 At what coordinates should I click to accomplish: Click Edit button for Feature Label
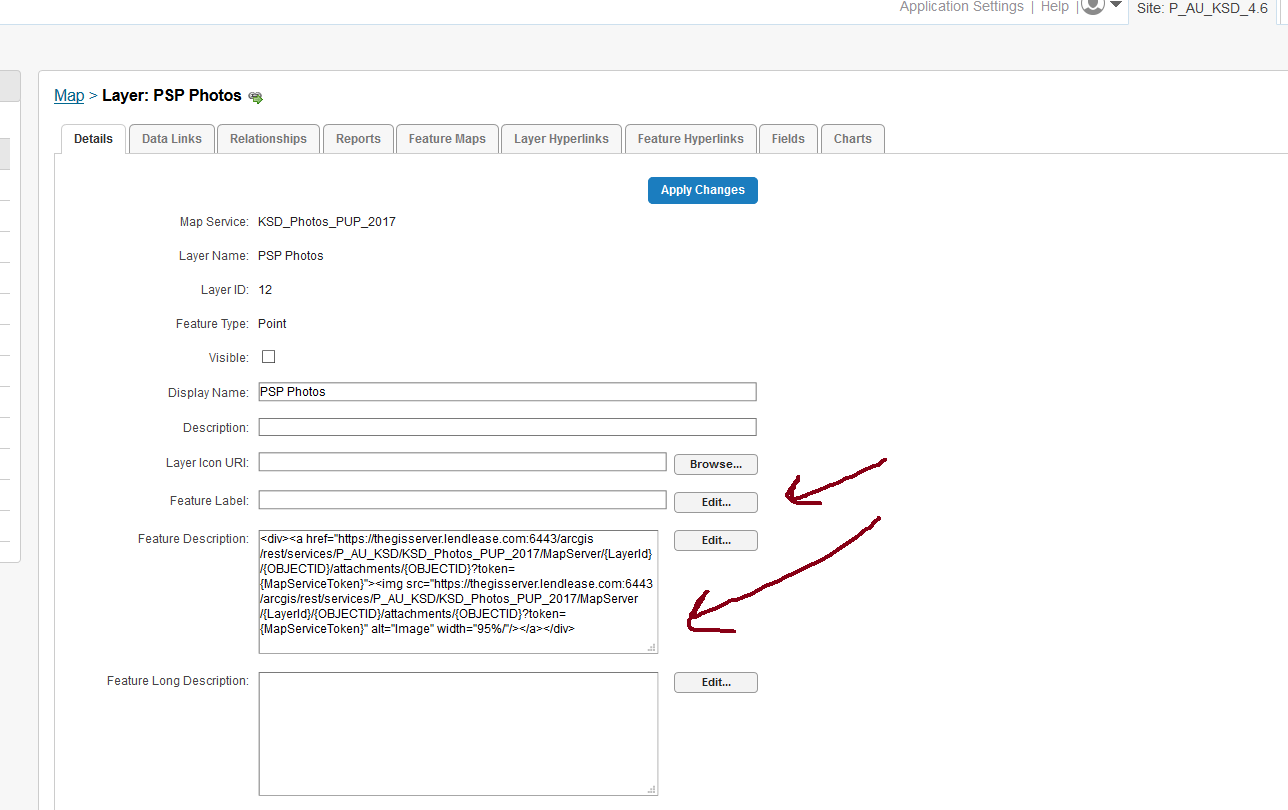coord(716,502)
